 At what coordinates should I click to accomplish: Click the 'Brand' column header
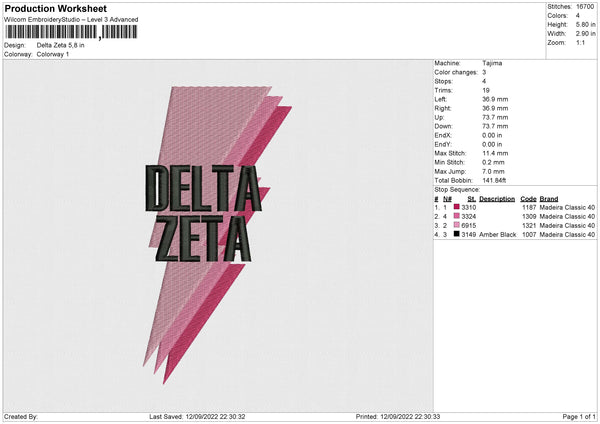tap(549, 199)
